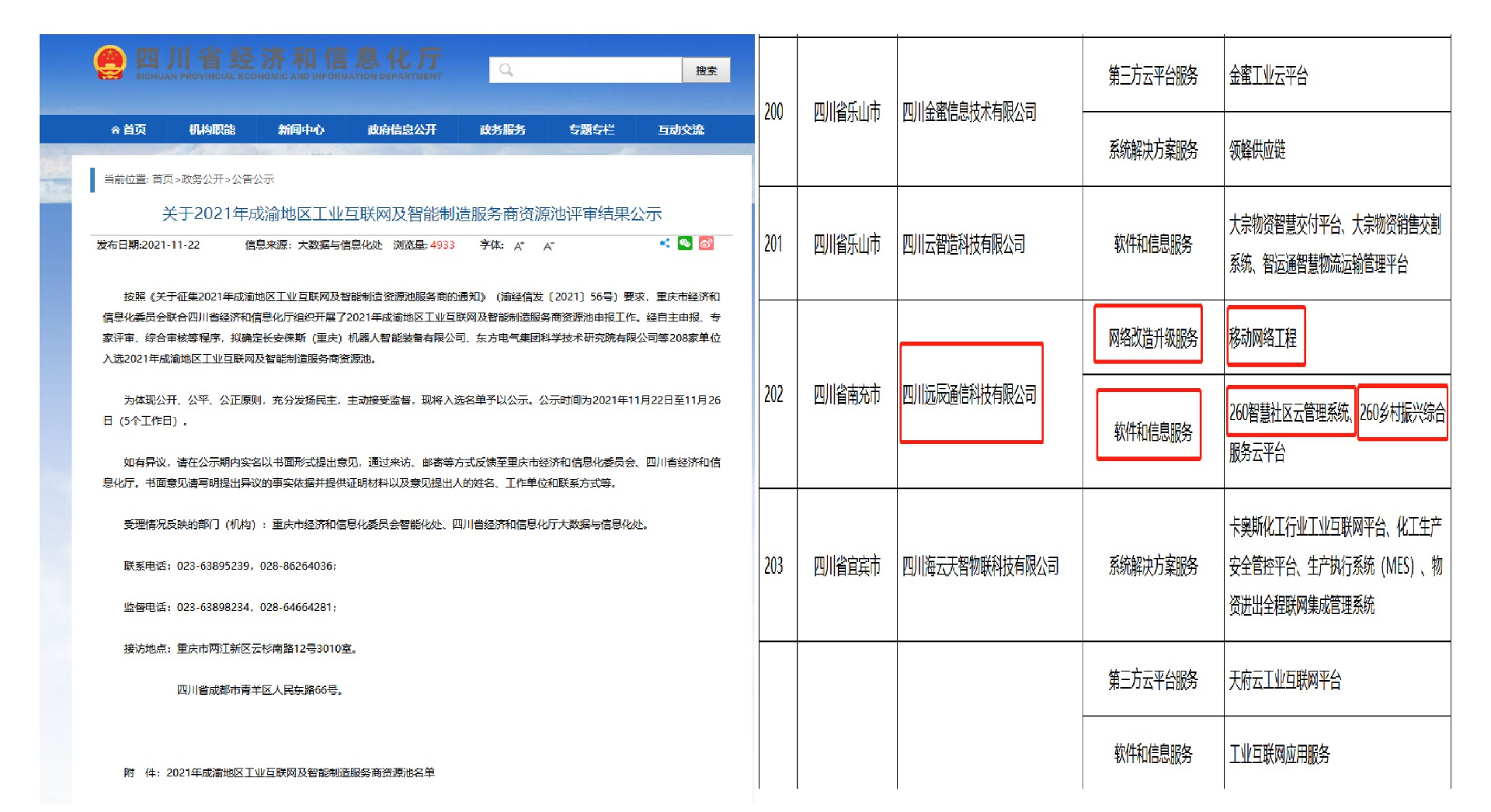Click 系统解决方案服务 in row 203
Screen dimensions: 1491x812
(x=1153, y=566)
